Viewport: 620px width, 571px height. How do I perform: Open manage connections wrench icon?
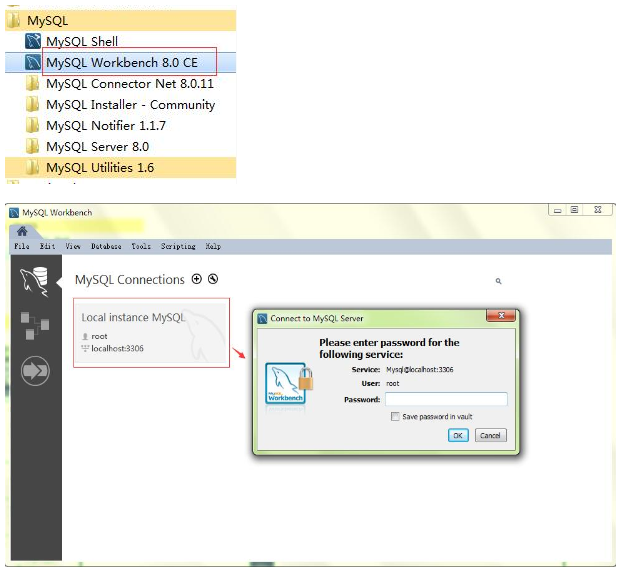(213, 279)
